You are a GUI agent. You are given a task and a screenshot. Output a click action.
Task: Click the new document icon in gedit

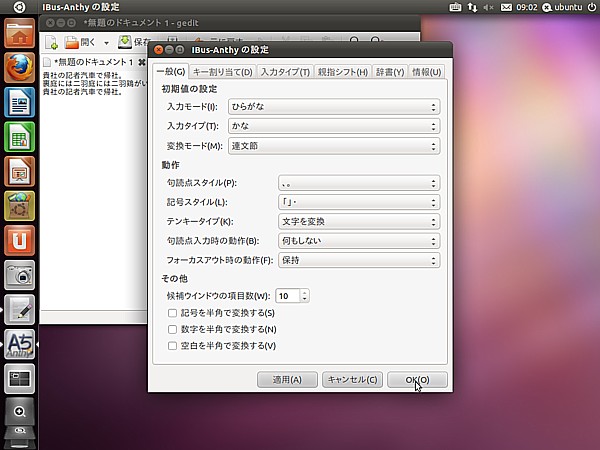[51, 42]
